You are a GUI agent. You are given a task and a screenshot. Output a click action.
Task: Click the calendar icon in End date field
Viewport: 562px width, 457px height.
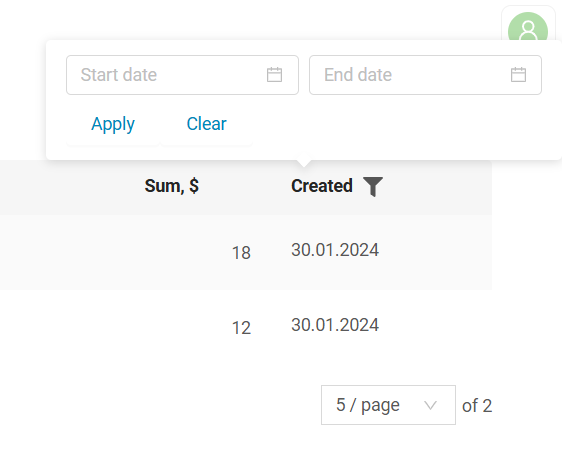(x=518, y=75)
